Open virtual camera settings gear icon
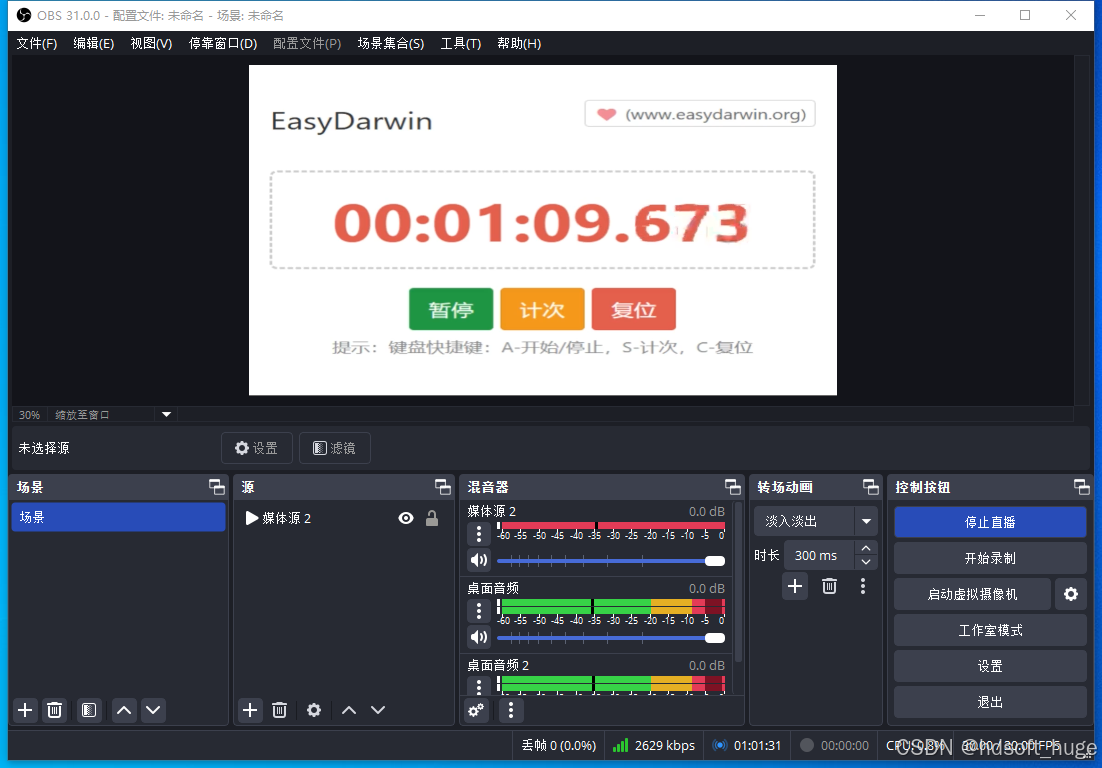 1071,594
